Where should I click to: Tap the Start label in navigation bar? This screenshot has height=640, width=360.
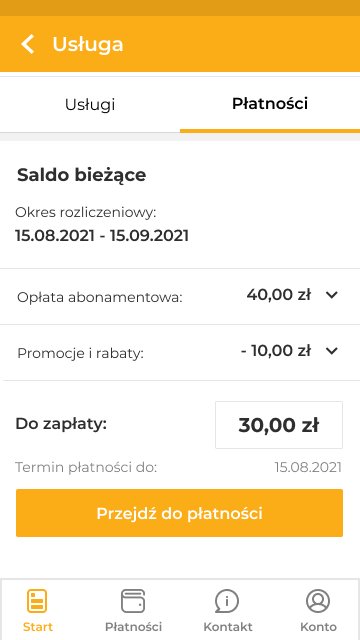click(38, 627)
